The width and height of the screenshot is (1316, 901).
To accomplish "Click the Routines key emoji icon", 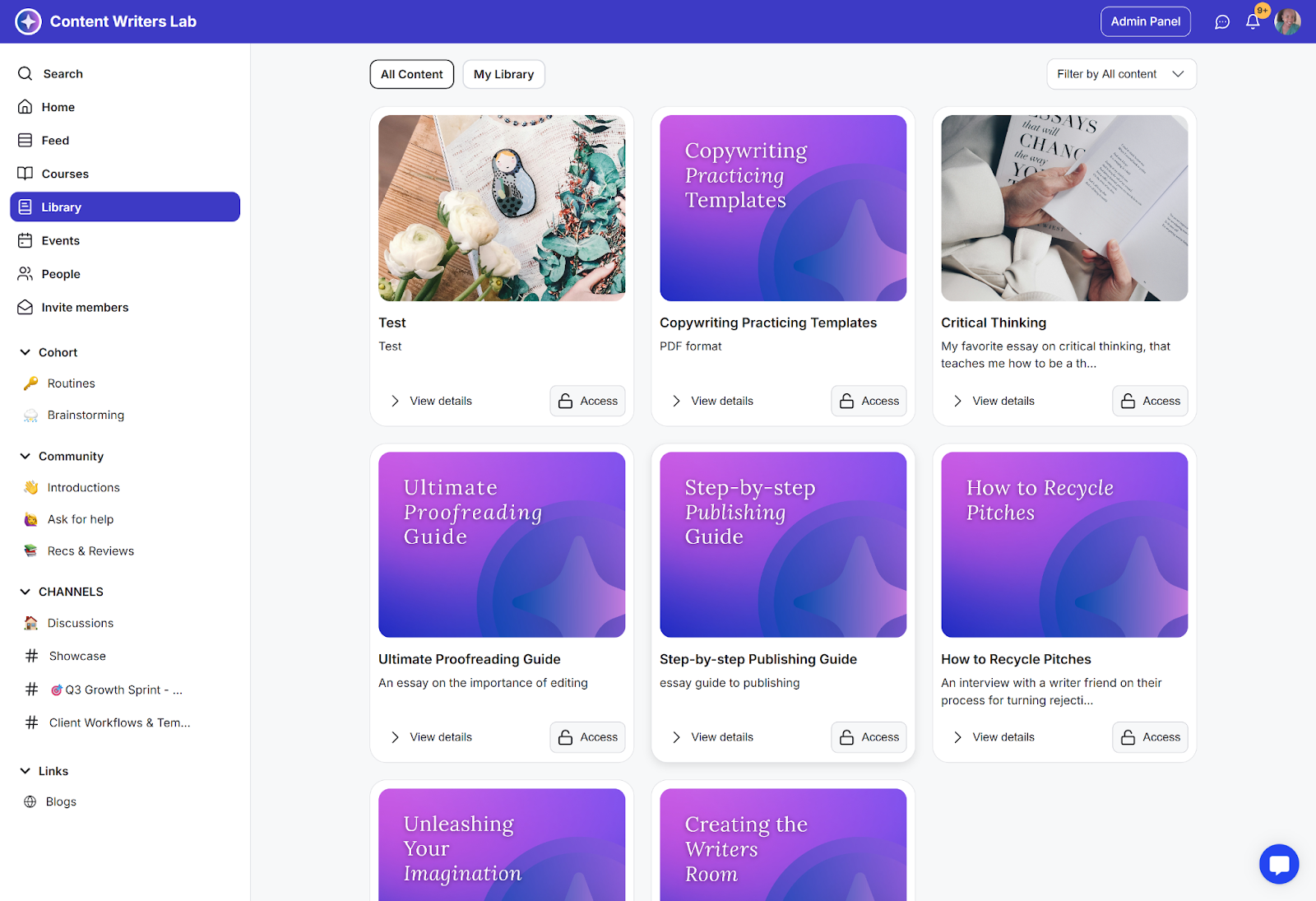I will tap(30, 383).
